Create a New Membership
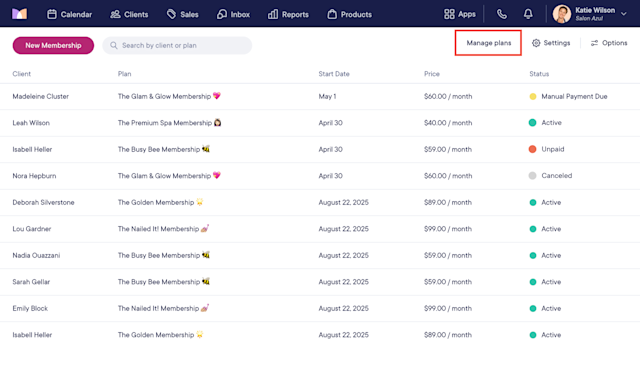Image resolution: width=640 pixels, height=368 pixels. click(53, 45)
